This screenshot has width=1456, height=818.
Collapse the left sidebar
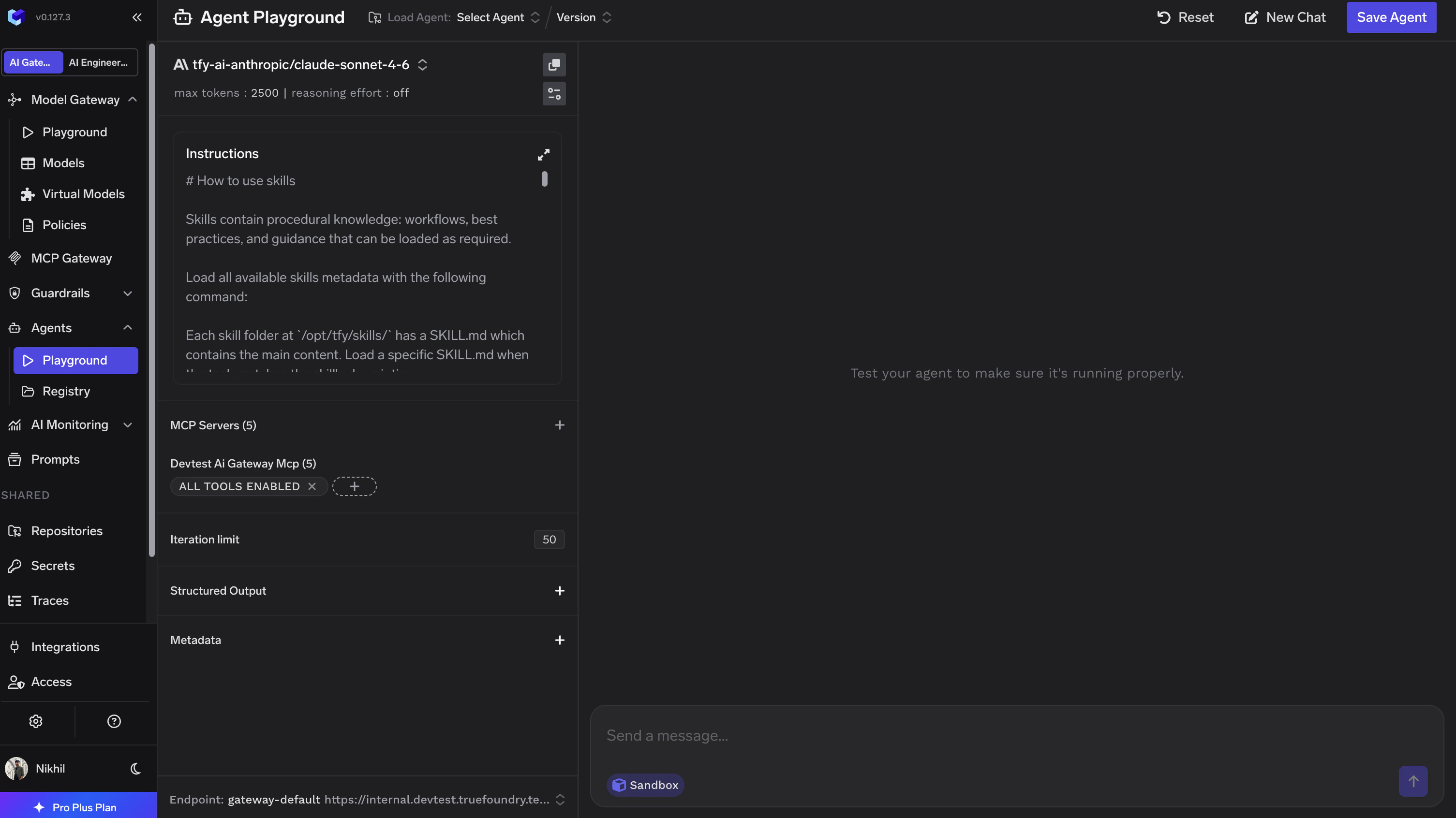[137, 17]
